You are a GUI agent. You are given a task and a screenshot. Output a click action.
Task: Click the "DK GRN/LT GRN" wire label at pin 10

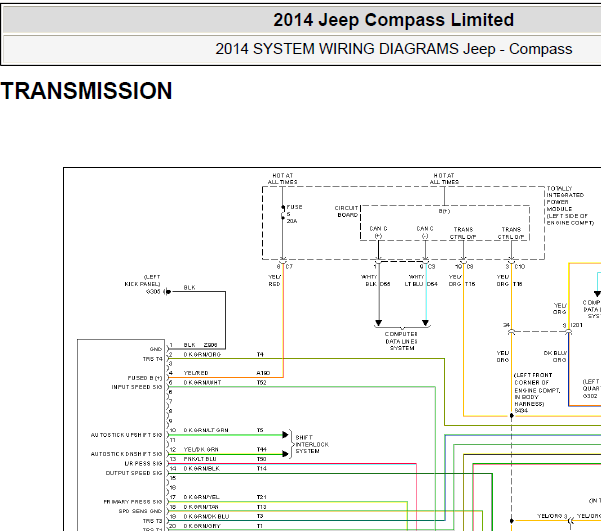tap(206, 430)
